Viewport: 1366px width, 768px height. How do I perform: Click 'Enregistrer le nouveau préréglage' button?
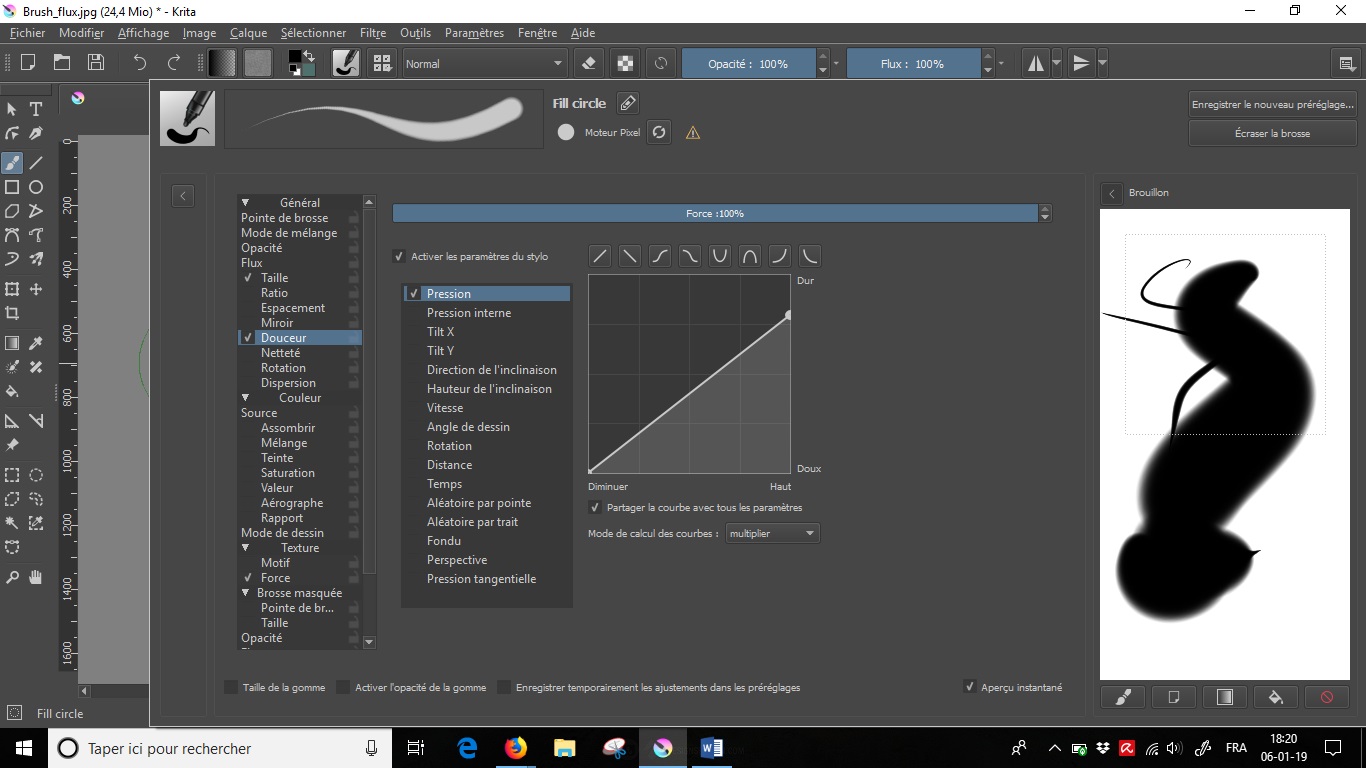(1272, 104)
